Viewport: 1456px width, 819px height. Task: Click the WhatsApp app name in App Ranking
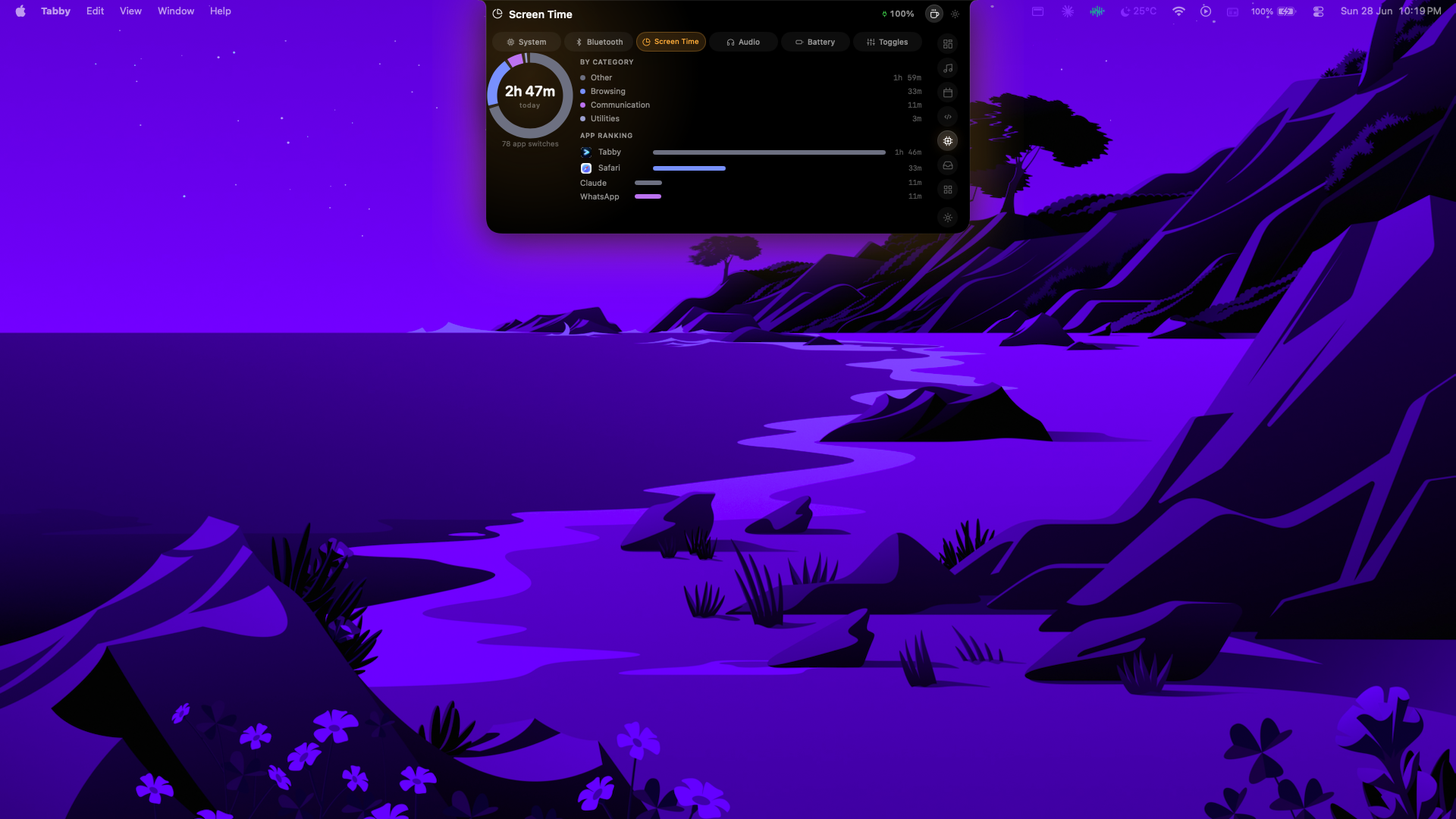click(600, 197)
